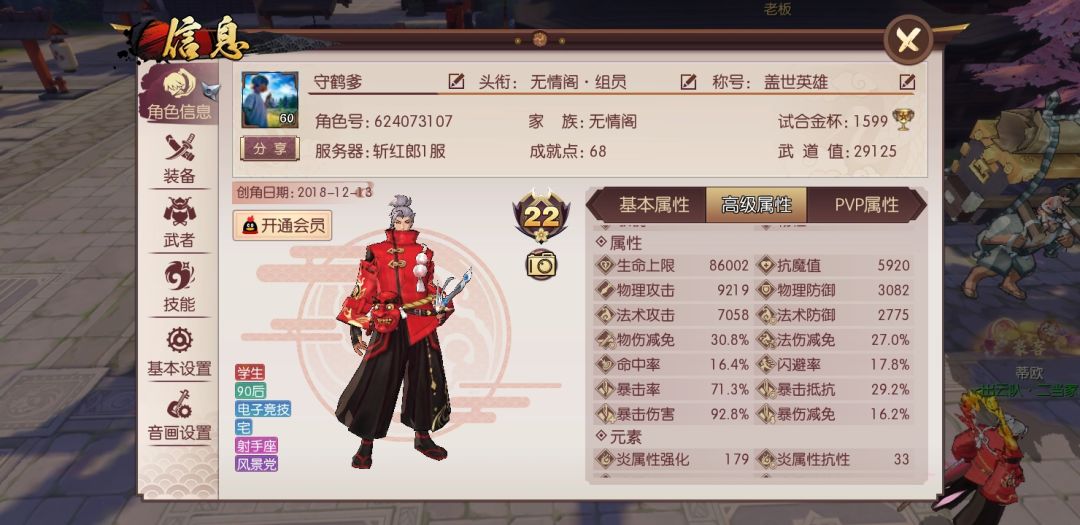Click the level 22 rank badge
The height and width of the screenshot is (525, 1080).
pos(541,215)
